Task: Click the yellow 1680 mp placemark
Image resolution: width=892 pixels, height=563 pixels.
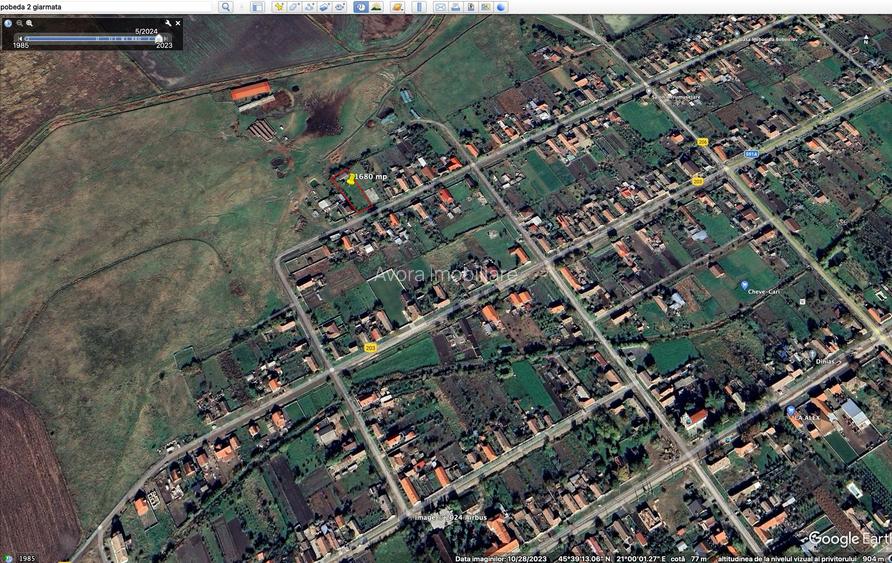Action: [x=351, y=179]
